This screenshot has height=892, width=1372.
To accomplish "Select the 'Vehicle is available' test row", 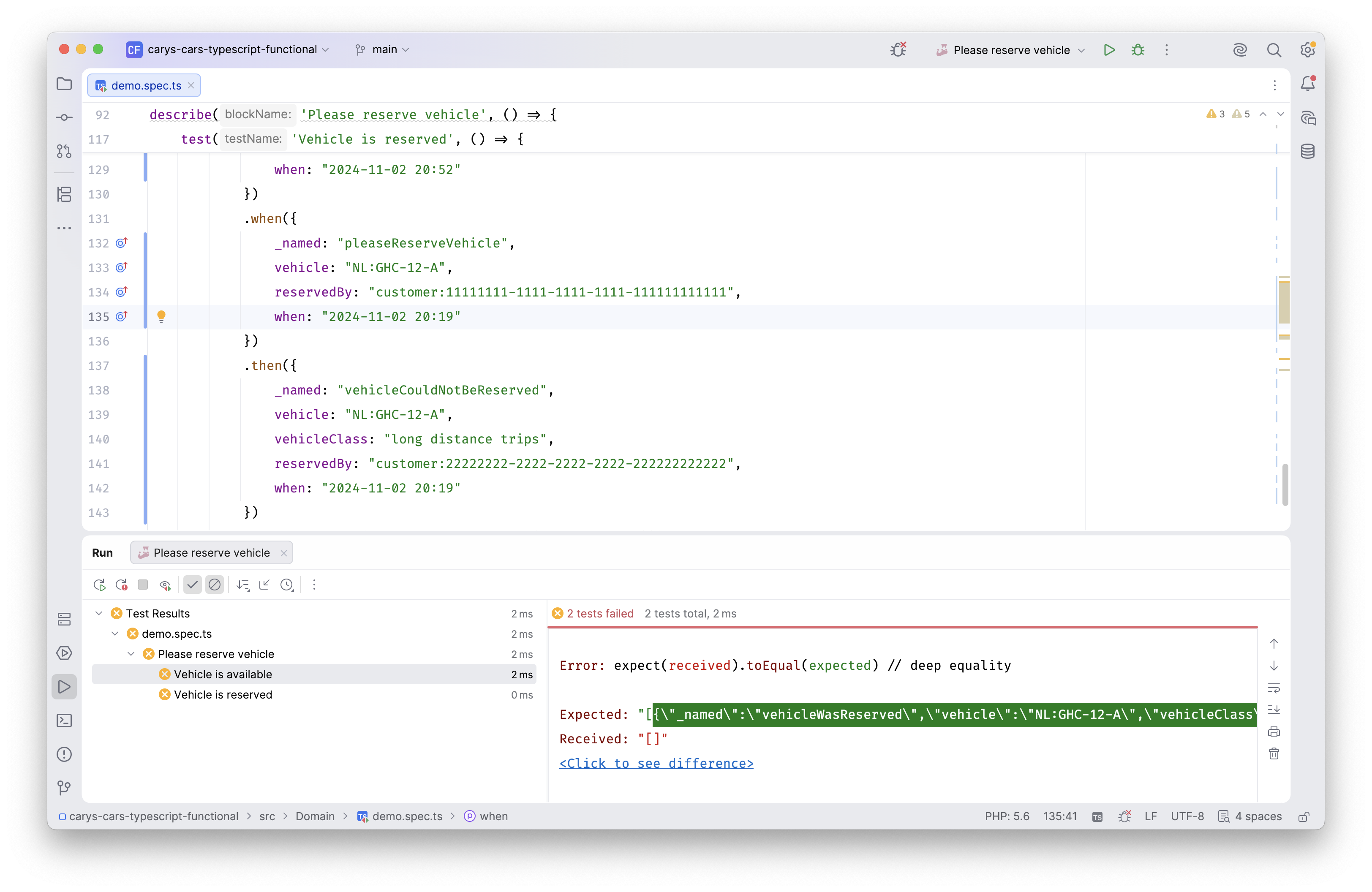I will pyautogui.click(x=314, y=674).
